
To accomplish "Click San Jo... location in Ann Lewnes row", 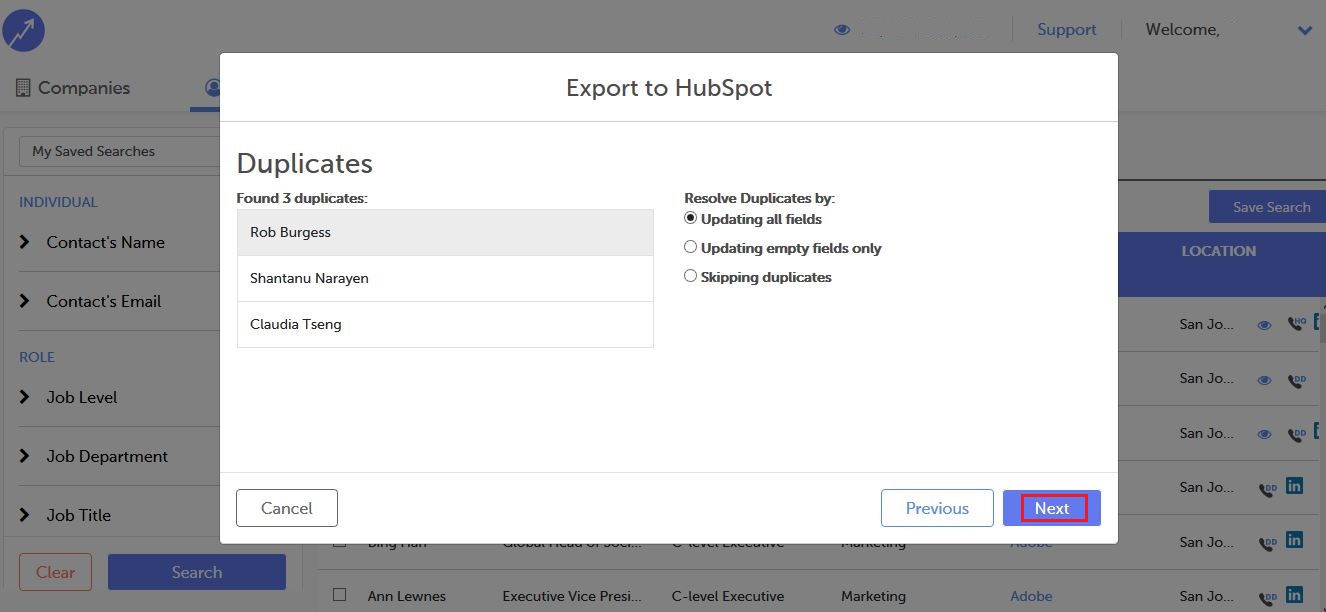I will click(1206, 596).
